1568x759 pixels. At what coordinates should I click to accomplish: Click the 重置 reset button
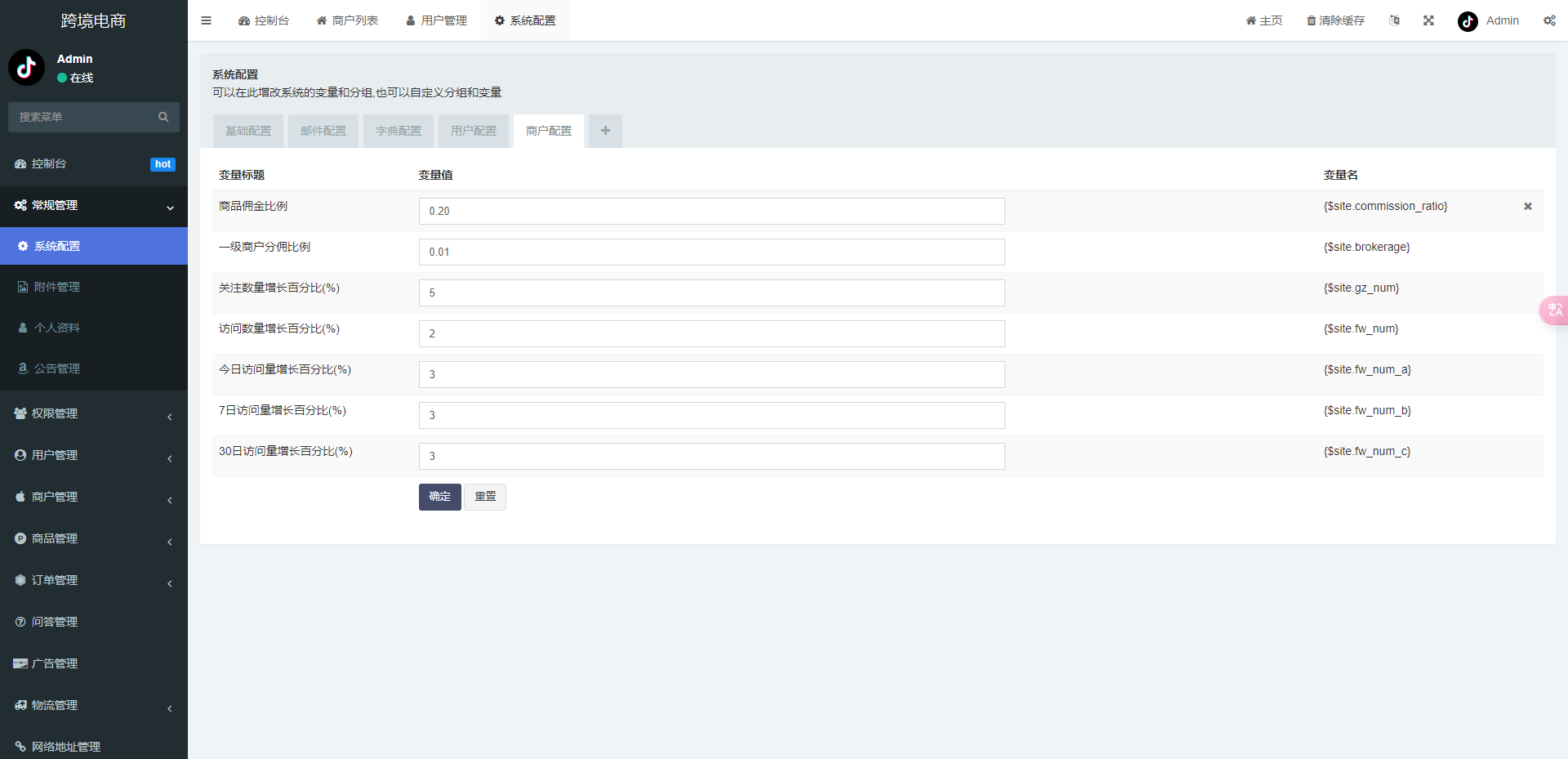point(485,497)
